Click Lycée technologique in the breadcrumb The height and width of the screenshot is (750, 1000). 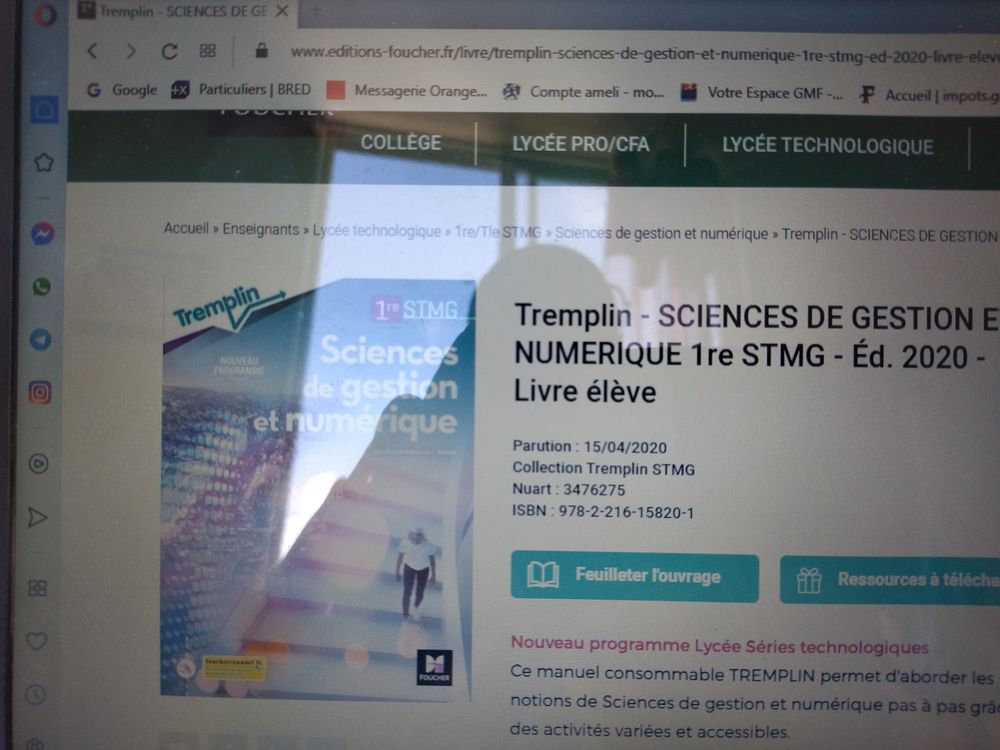[x=376, y=231]
